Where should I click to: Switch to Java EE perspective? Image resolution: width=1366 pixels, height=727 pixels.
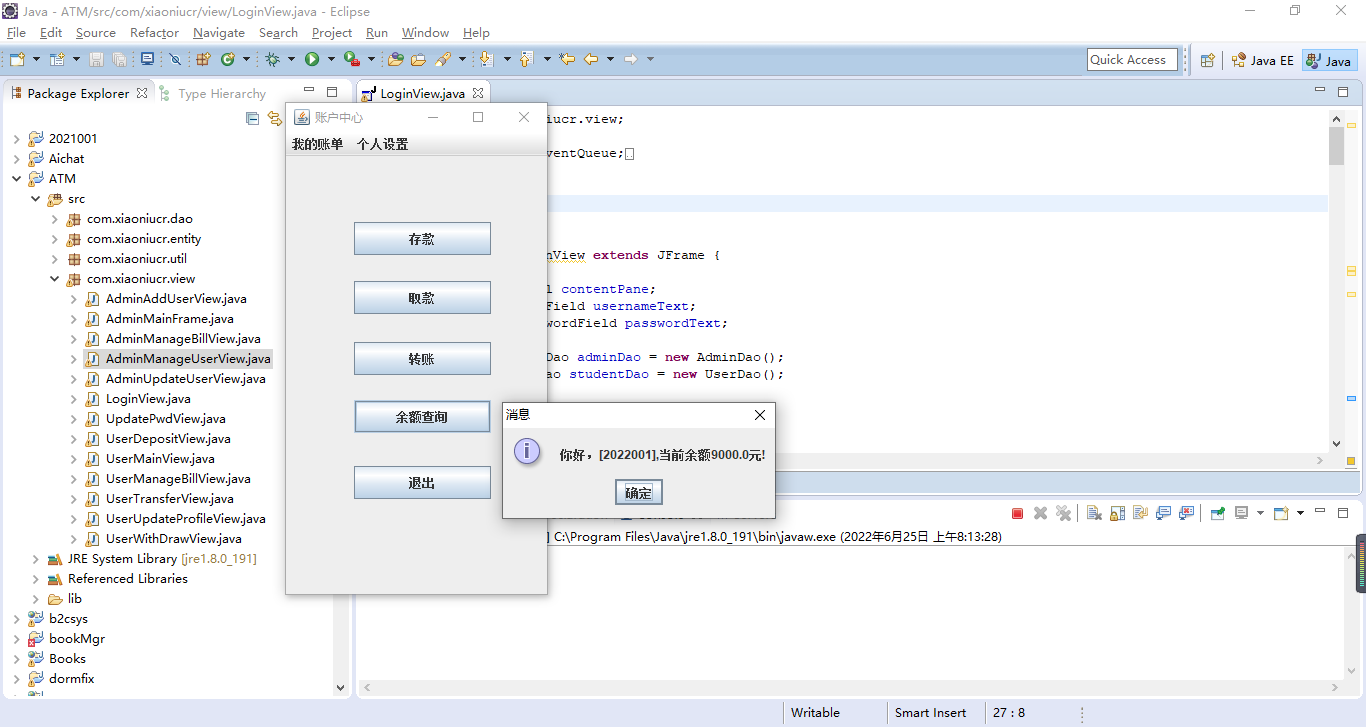tap(1263, 60)
